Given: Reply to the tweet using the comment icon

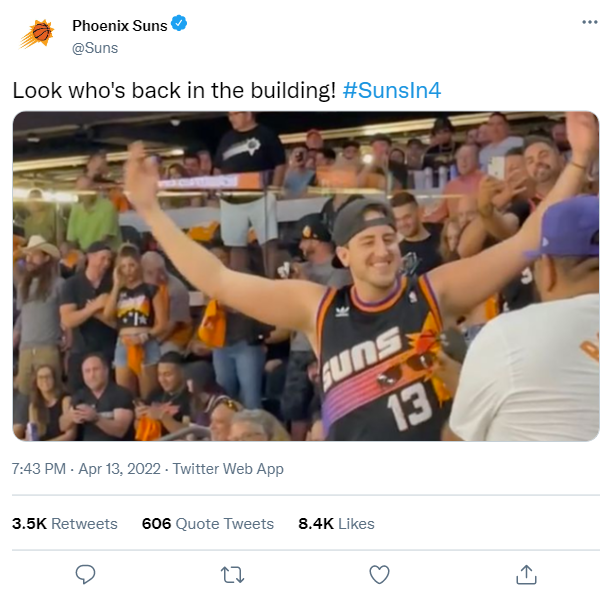Looking at the screenshot, I should [86, 574].
